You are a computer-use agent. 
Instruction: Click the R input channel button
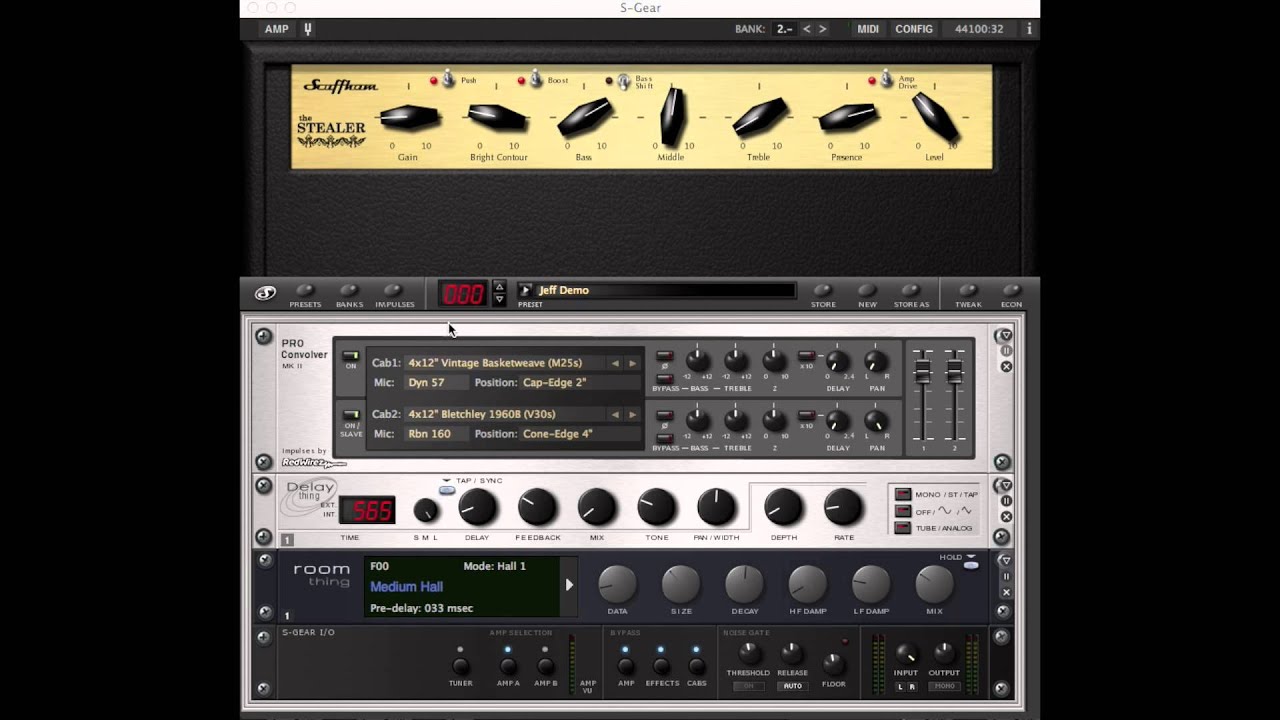(912, 687)
